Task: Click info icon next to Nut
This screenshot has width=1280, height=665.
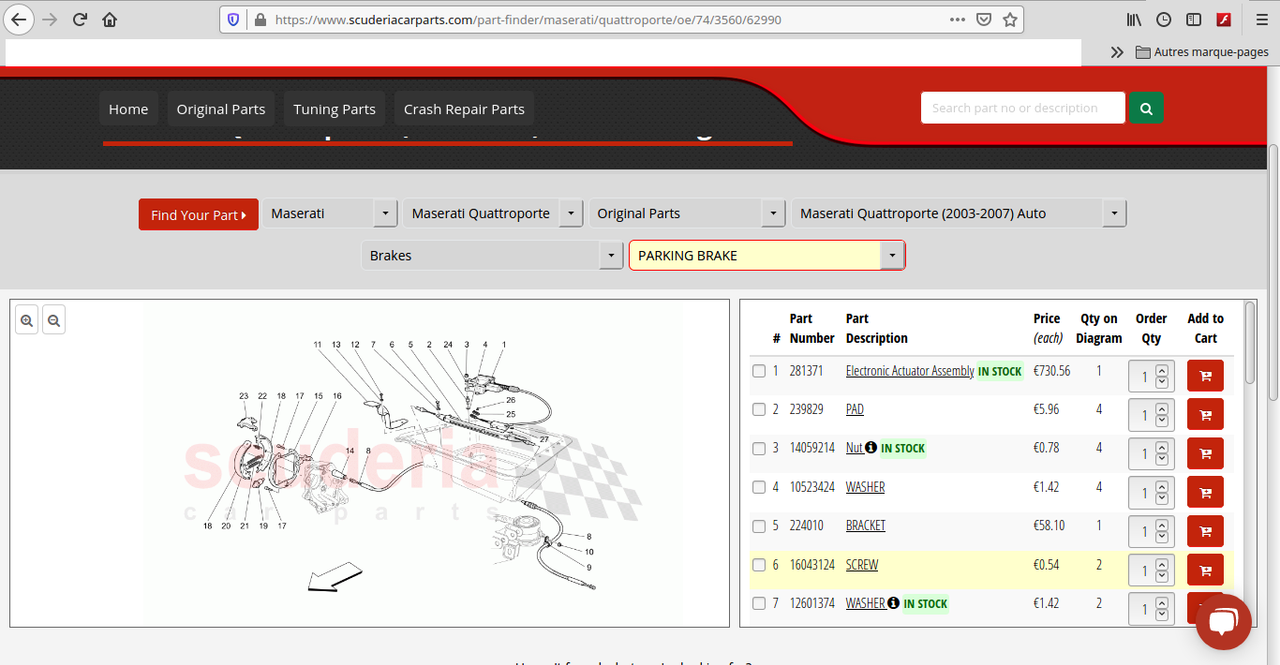Action: 870,447
